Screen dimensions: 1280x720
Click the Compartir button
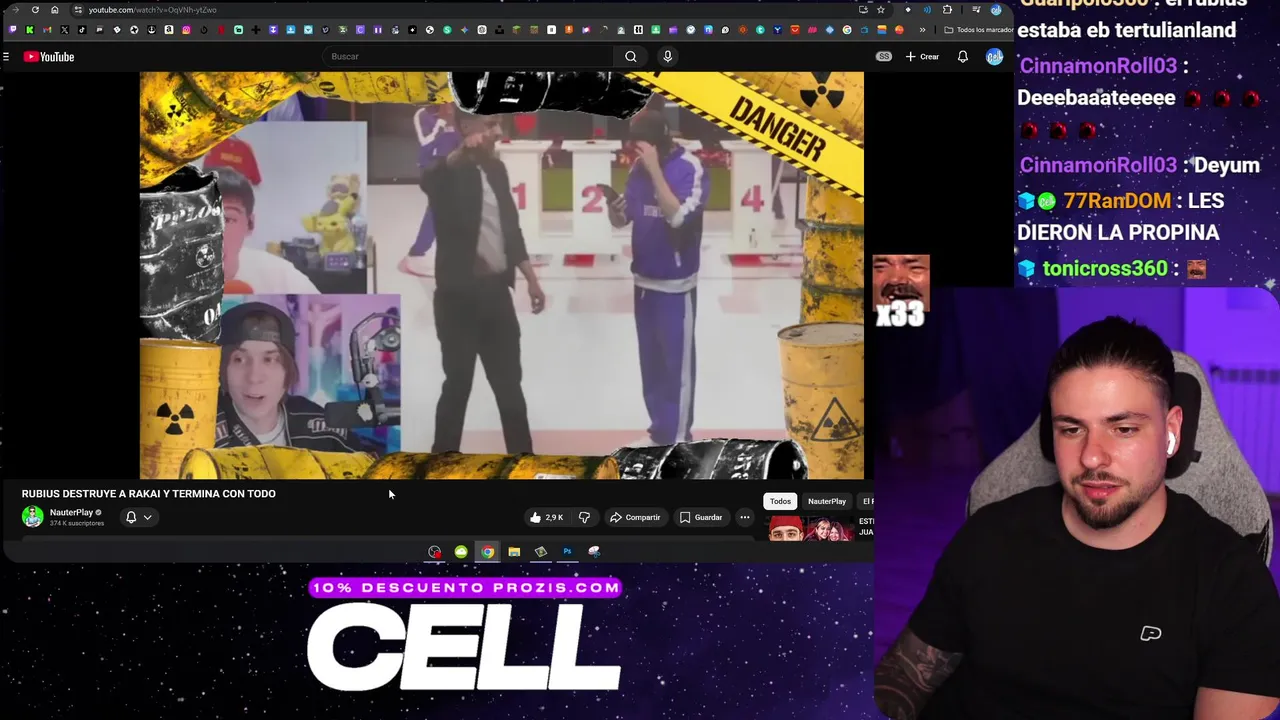click(x=635, y=517)
